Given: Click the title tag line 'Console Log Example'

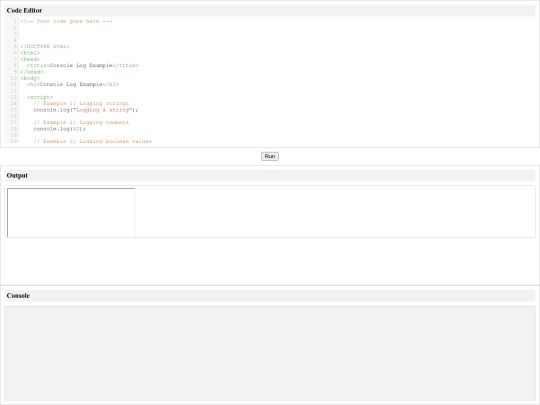Looking at the screenshot, I should pos(83,65).
